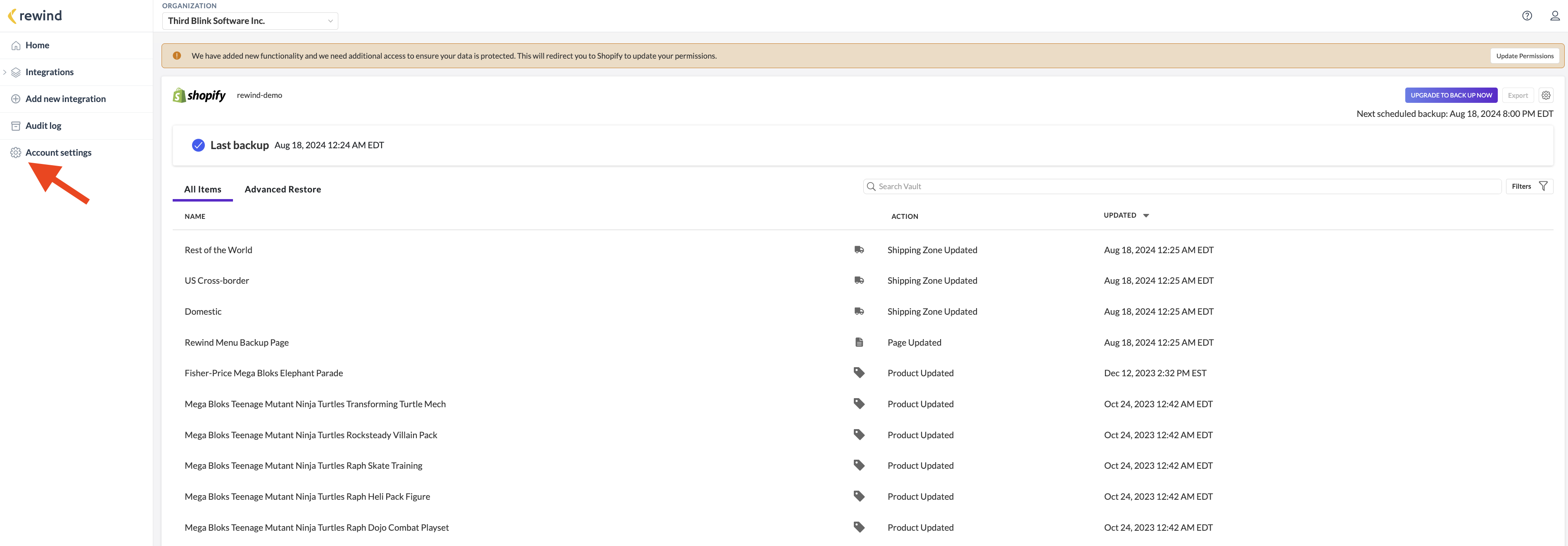Switch to the Advanced Restore tab
Screen dimensions: 1568x546
click(283, 190)
